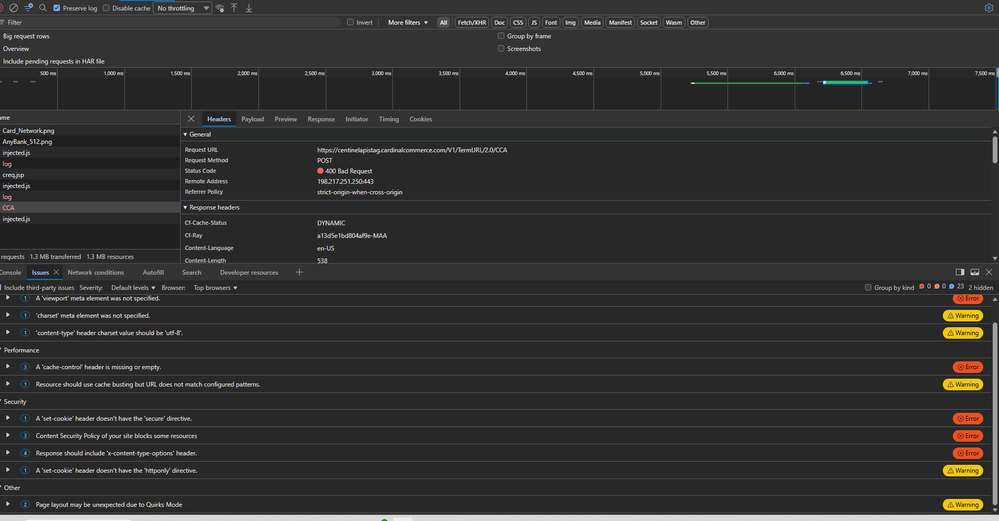Image resolution: width=999 pixels, height=521 pixels.
Task: Enable the Disable cache checkbox
Action: point(106,8)
